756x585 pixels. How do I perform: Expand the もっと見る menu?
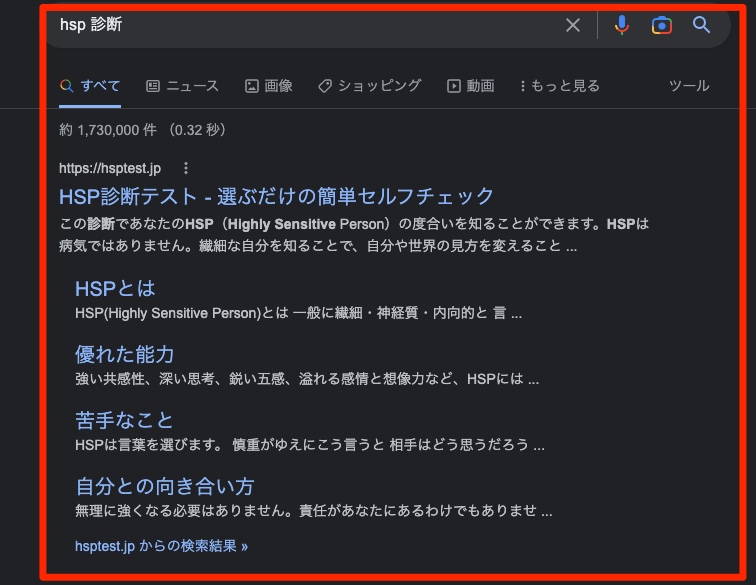pyautogui.click(x=560, y=86)
